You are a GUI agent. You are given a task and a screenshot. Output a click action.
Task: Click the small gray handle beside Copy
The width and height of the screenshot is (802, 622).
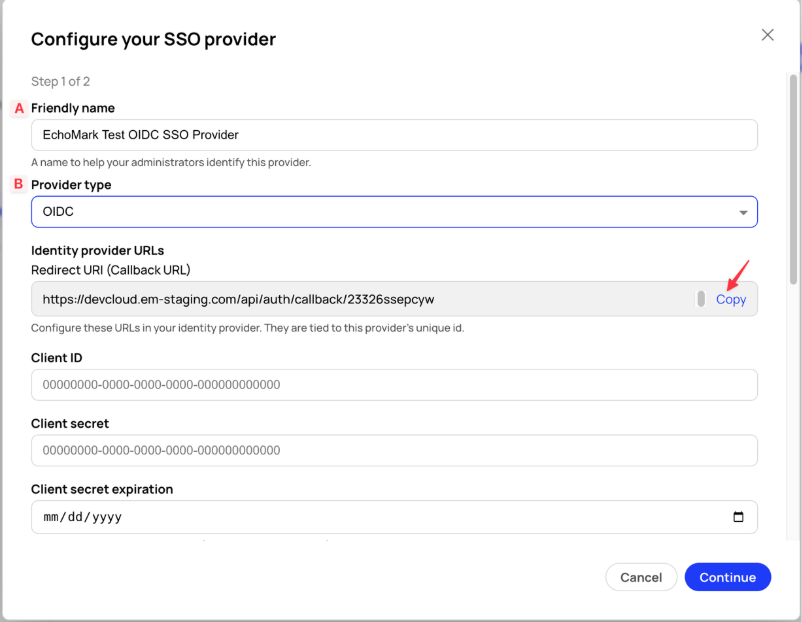pyautogui.click(x=701, y=299)
